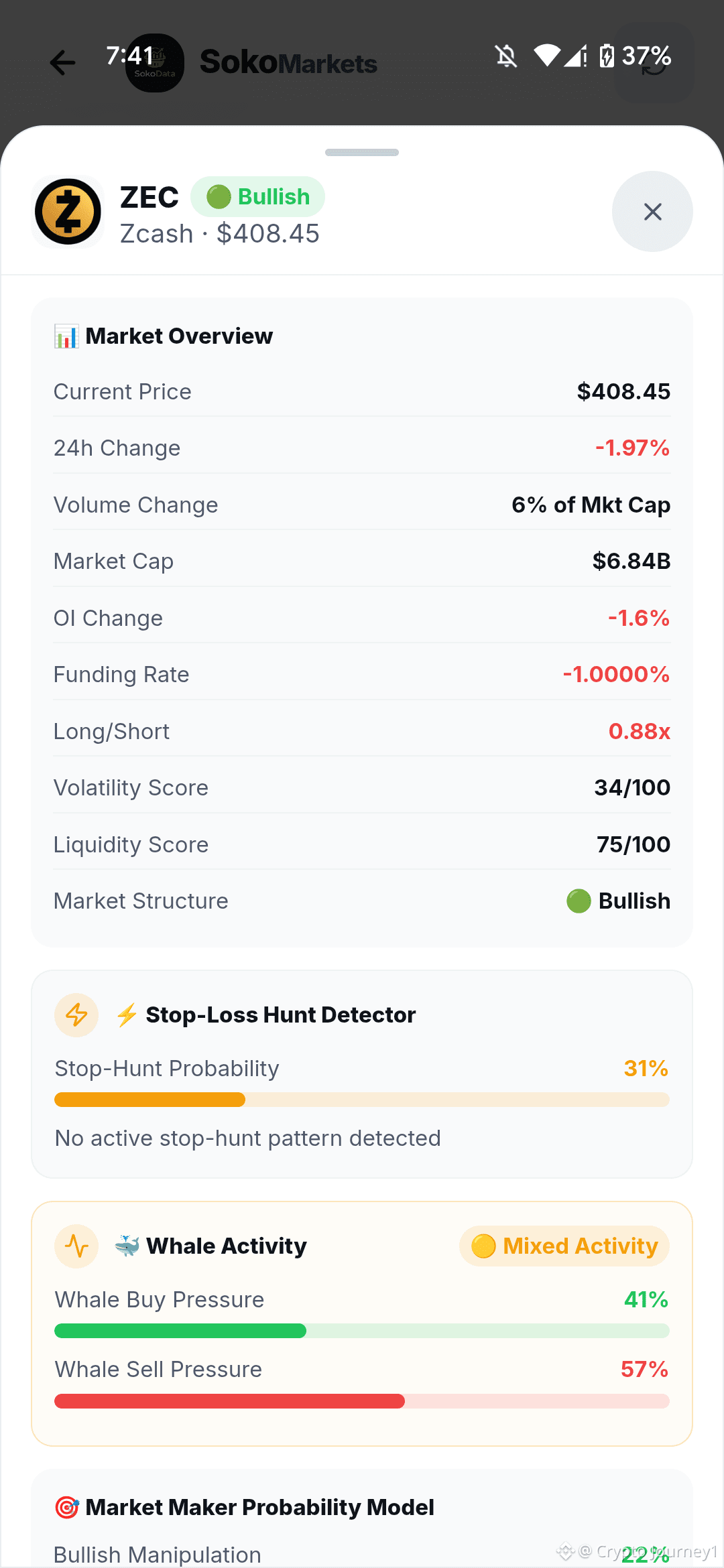The image size is (724, 1568).
Task: Tap the battery indicator in status bar
Action: pos(607,56)
